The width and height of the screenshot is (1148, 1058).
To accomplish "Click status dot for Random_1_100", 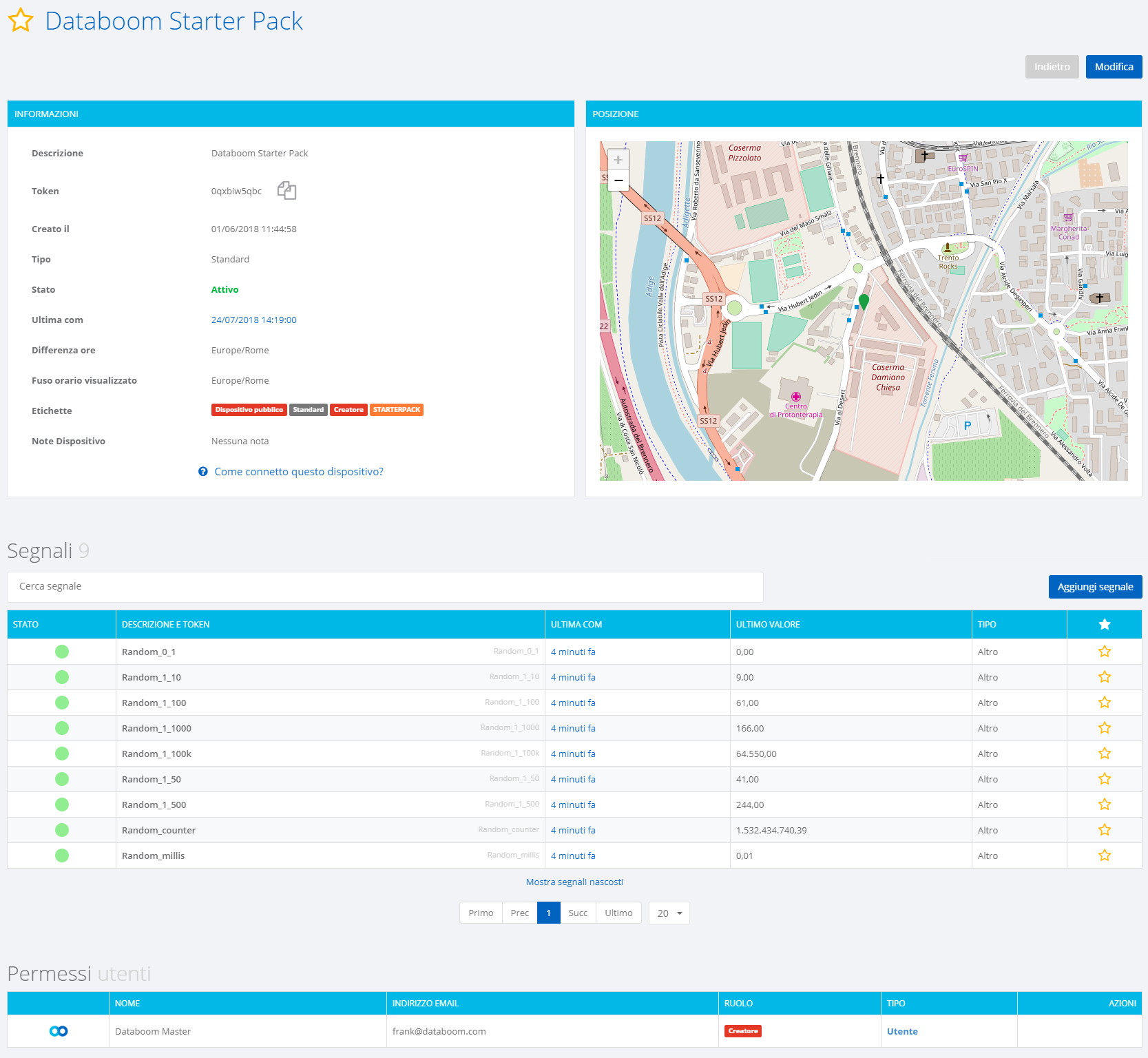I will pyautogui.click(x=62, y=703).
